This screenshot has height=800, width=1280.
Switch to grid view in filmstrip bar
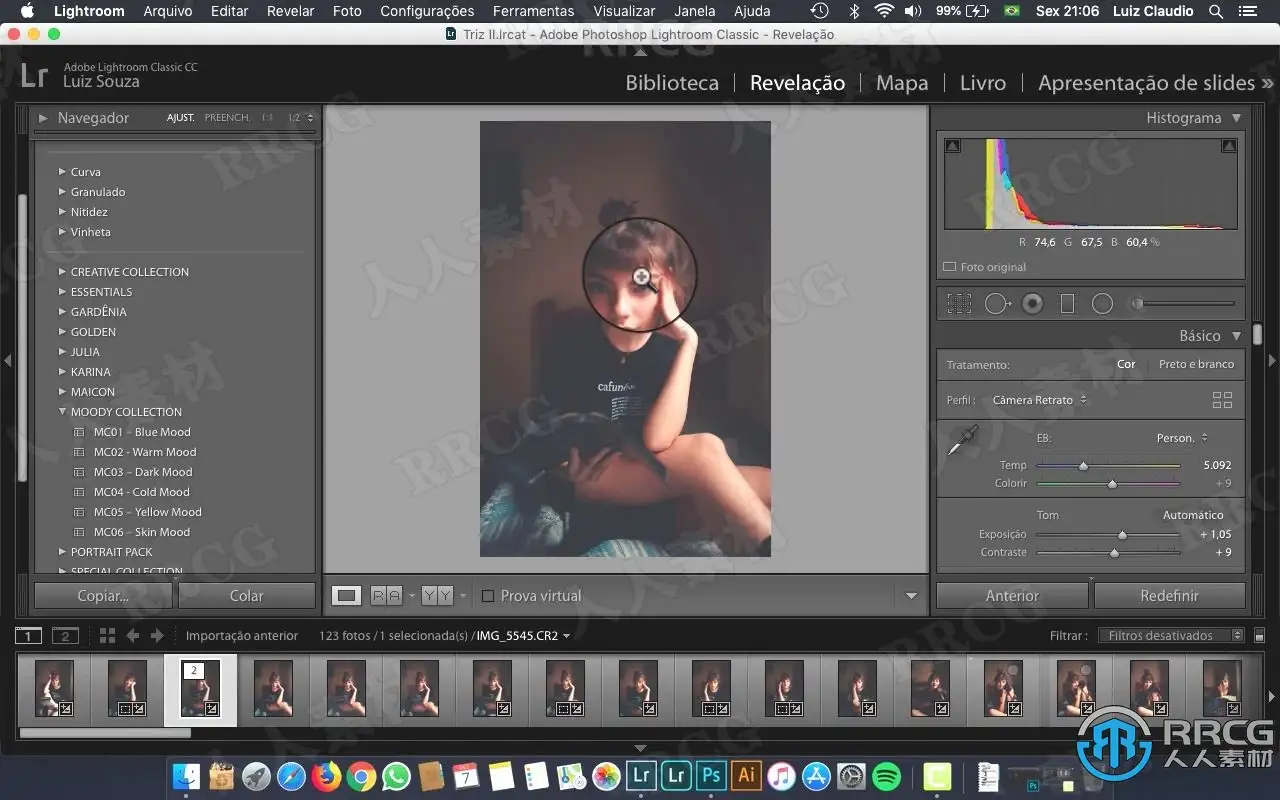(x=107, y=636)
